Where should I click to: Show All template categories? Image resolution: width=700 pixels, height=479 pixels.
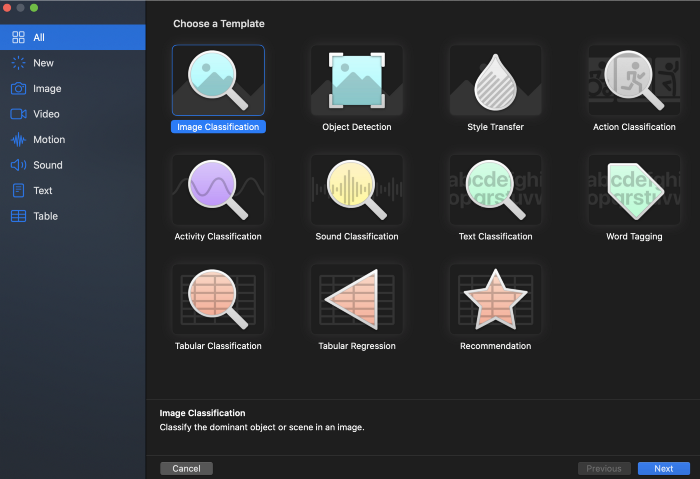73,37
